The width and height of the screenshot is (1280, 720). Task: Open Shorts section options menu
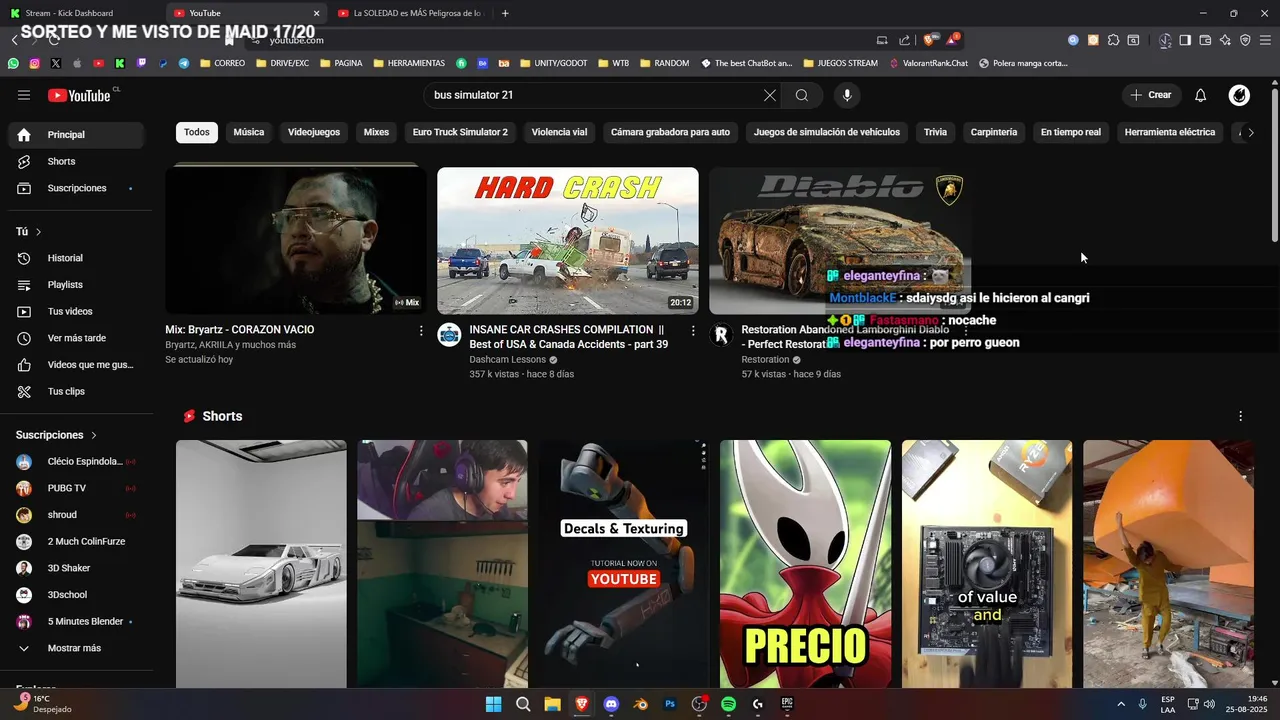pos(1241,416)
